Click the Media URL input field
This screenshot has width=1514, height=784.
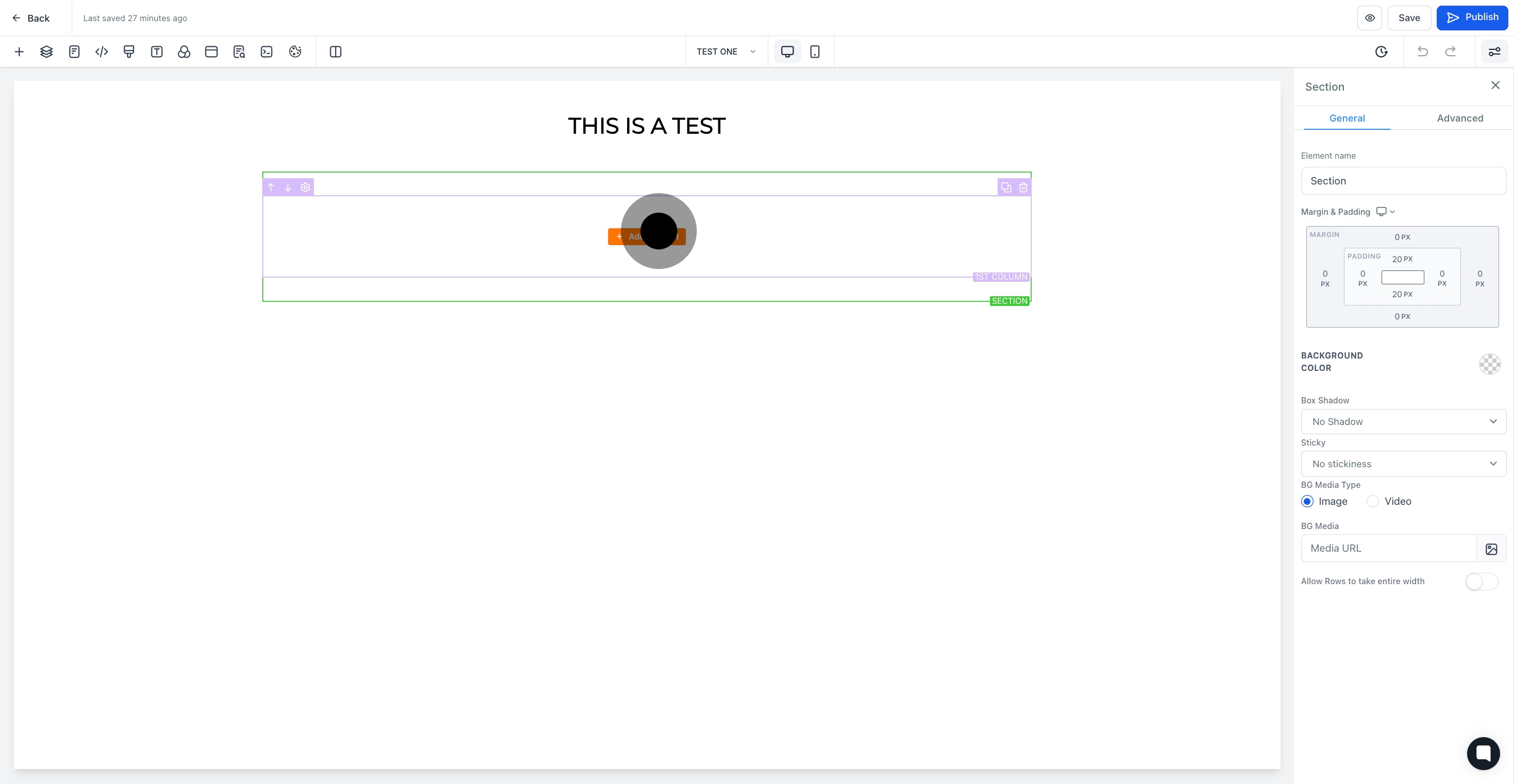pyautogui.click(x=1389, y=548)
